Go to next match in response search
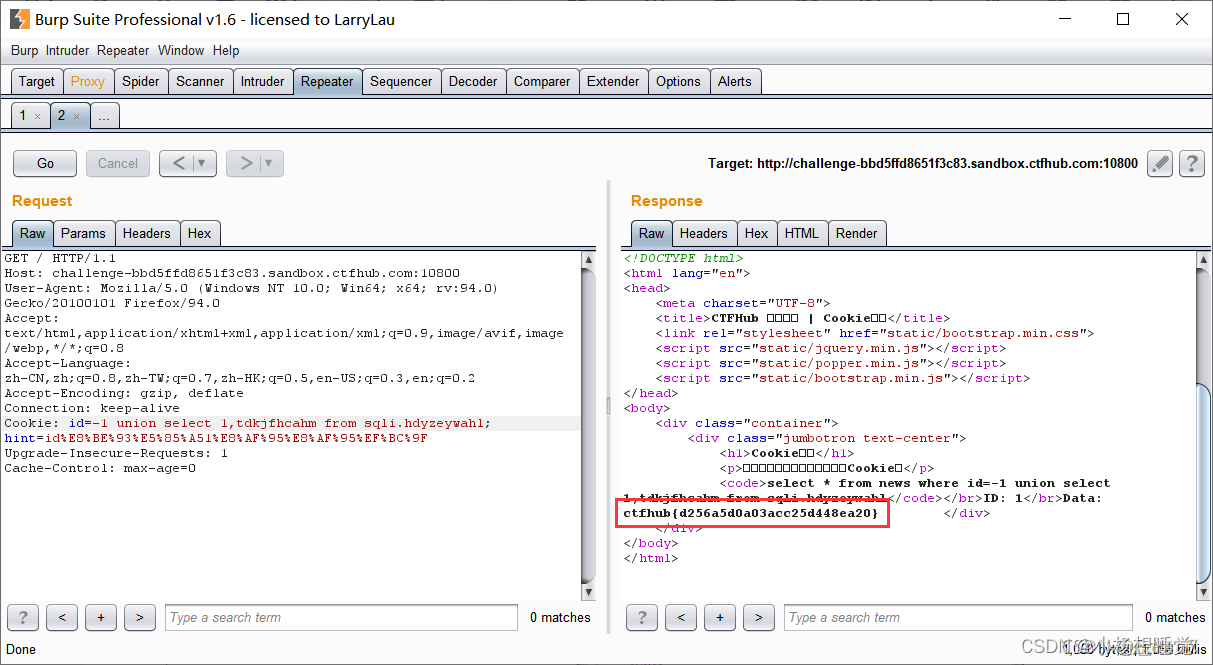This screenshot has width=1213, height=665. 758,617
